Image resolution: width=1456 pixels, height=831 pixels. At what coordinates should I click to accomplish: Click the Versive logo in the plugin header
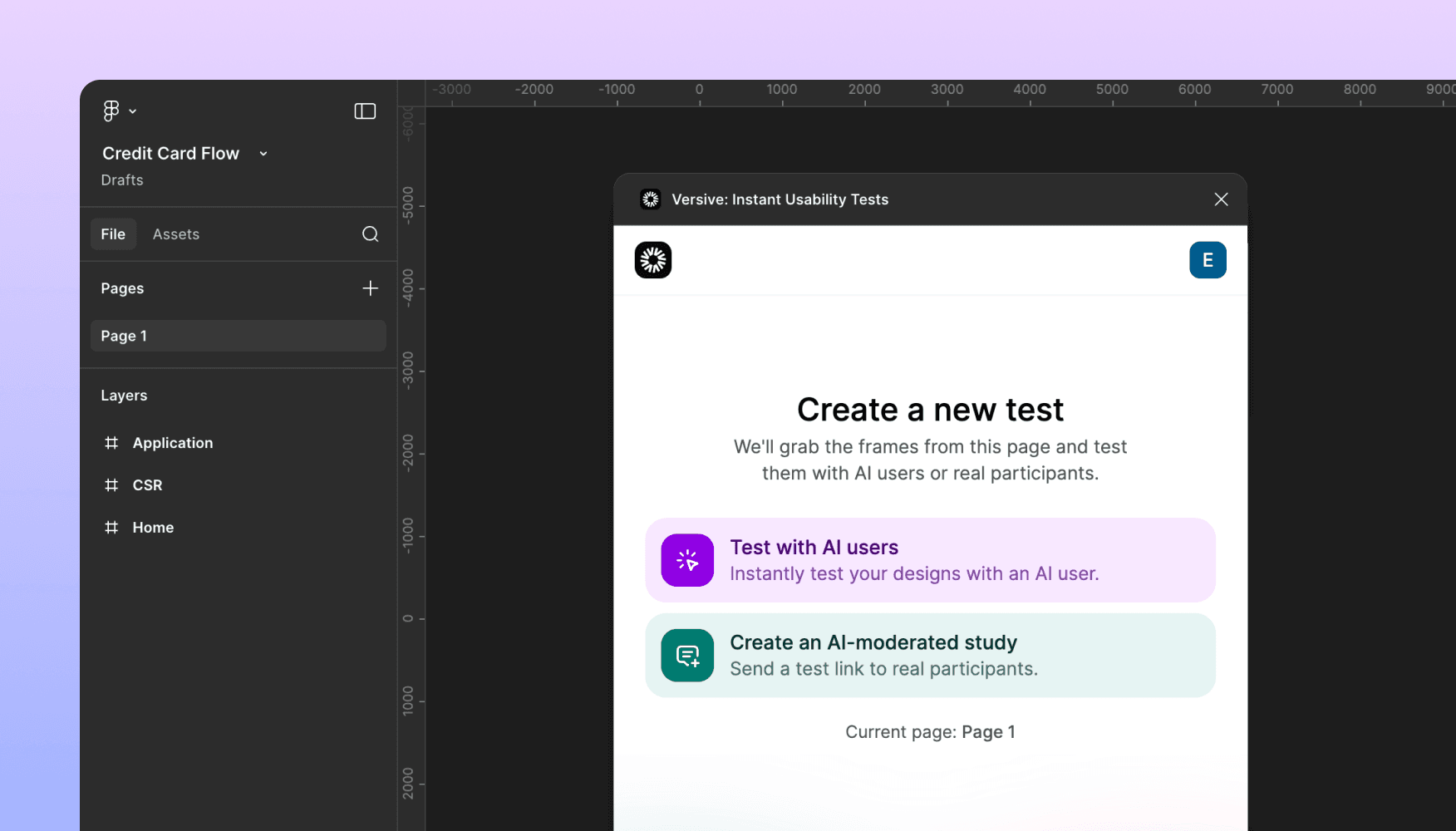[651, 199]
